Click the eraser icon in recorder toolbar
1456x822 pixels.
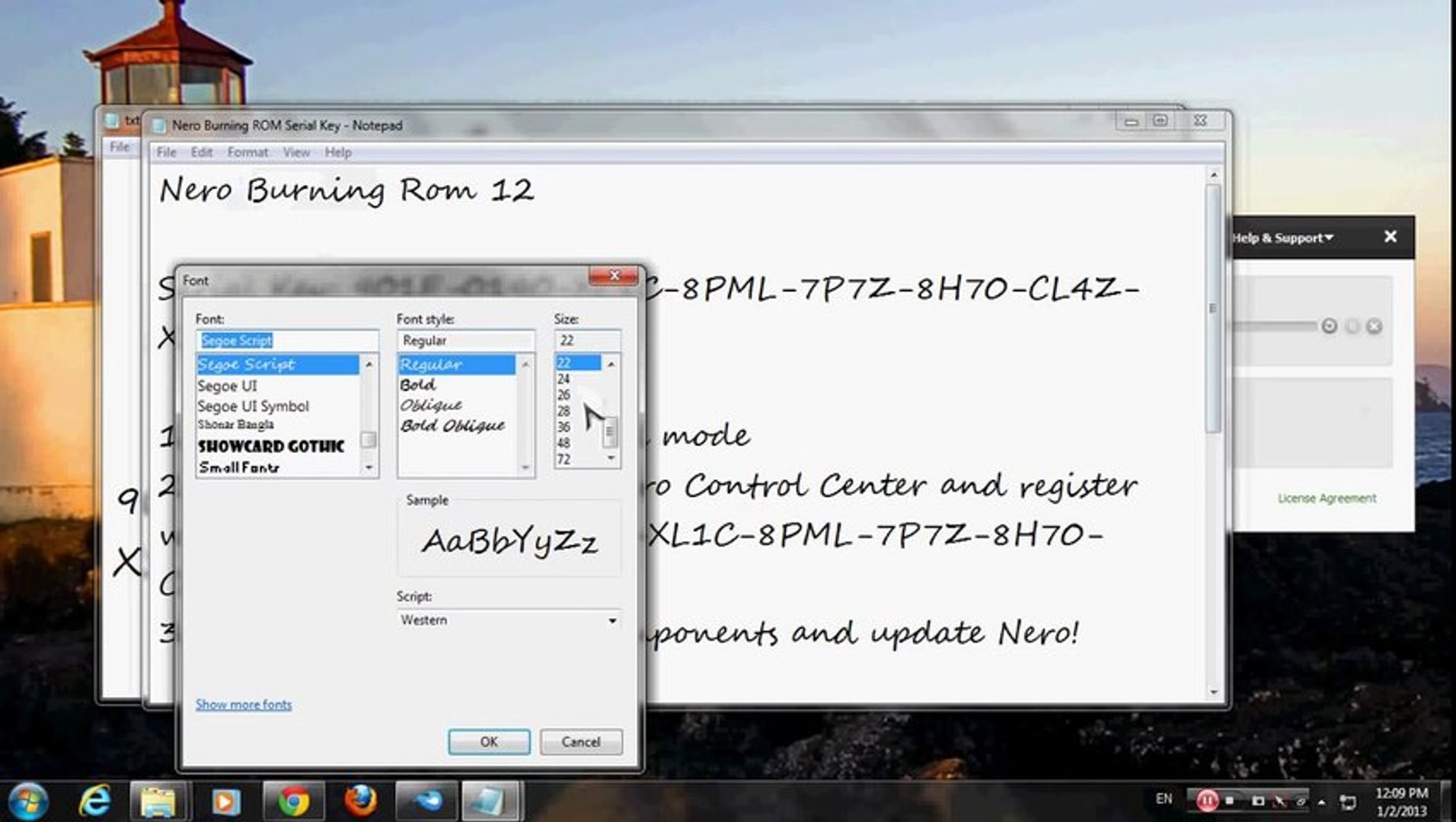[1301, 801]
